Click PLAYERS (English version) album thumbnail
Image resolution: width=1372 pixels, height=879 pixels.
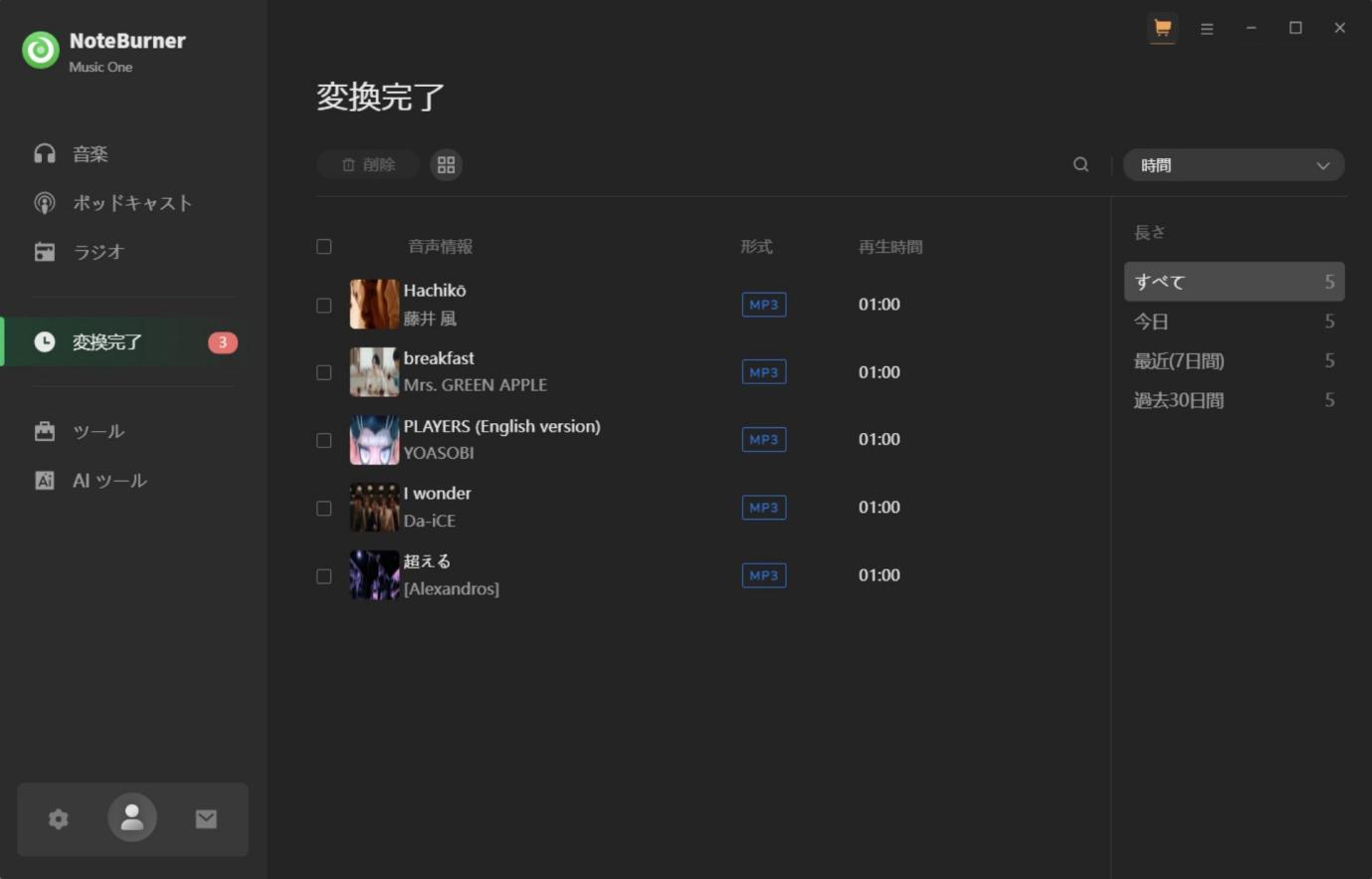374,440
